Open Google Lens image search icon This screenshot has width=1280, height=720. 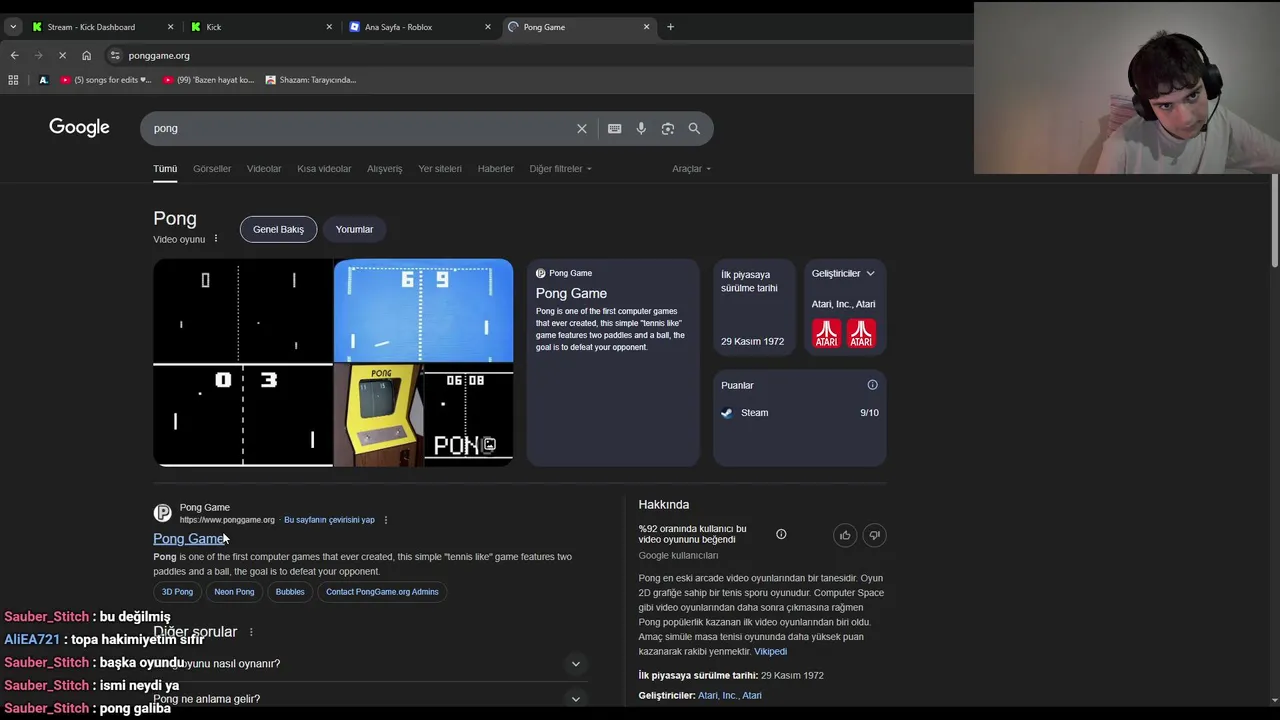tap(668, 128)
